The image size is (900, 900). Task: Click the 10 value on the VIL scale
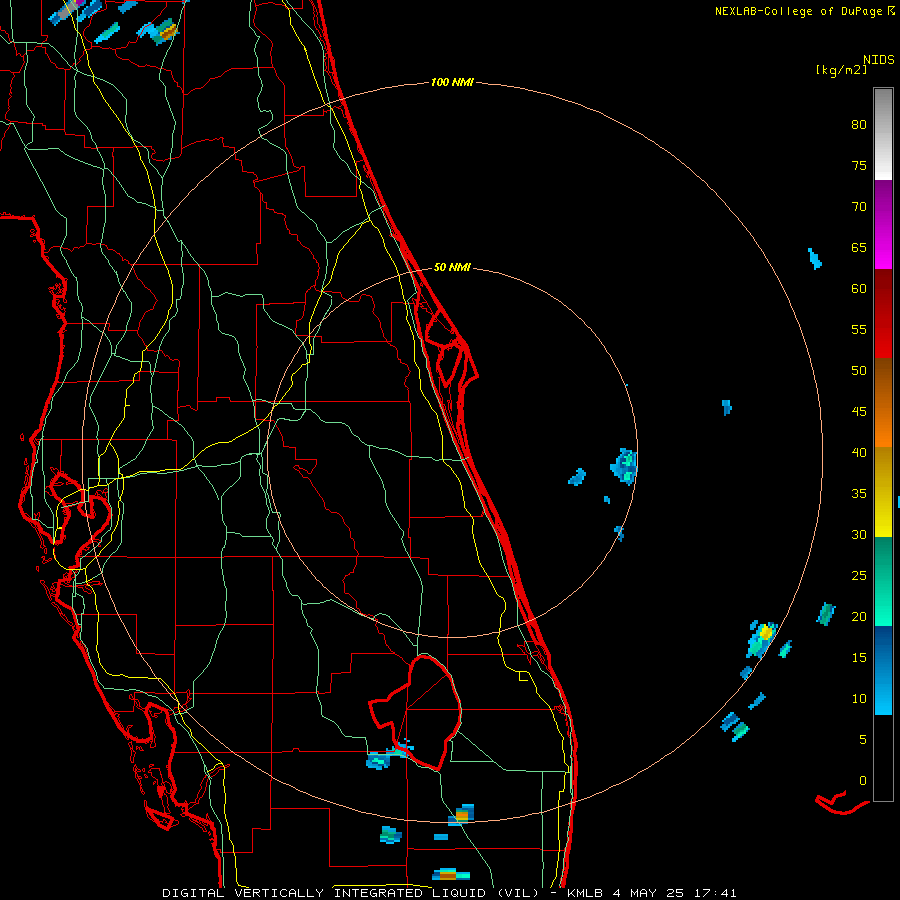[859, 699]
